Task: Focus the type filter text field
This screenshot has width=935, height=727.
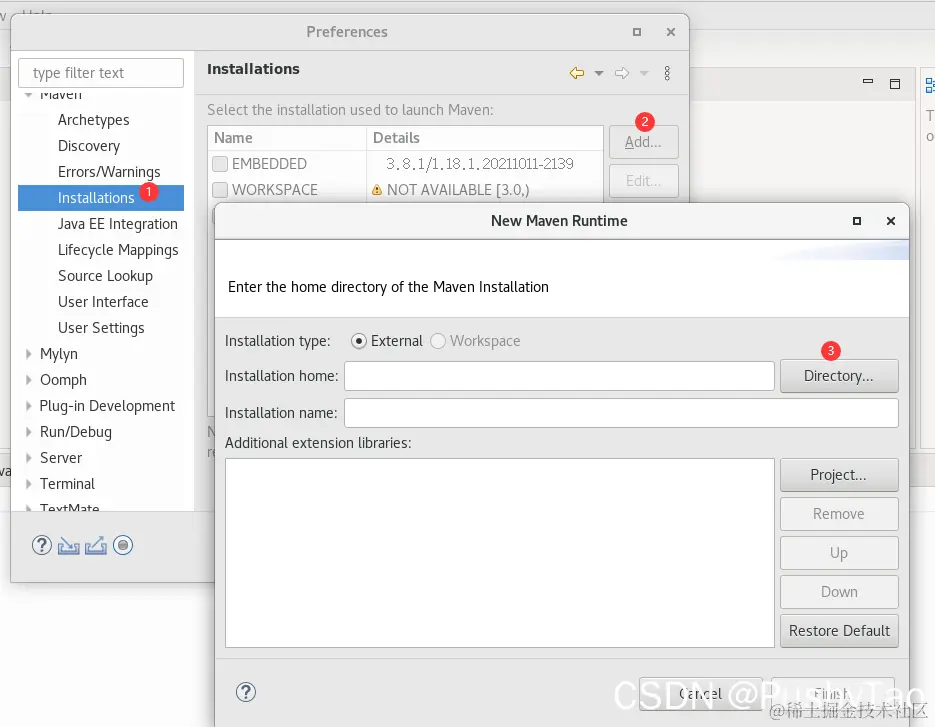Action: [x=101, y=73]
